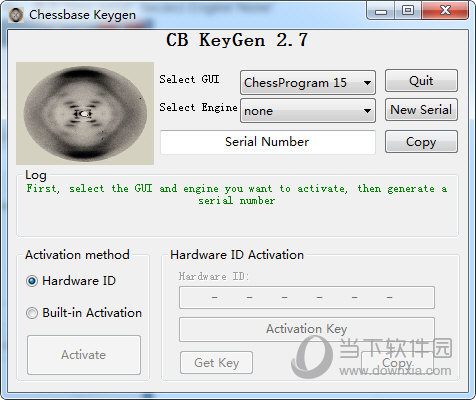Screen dimensions: 476x400
Task: Click the green log message text
Action: [x=237, y=194]
